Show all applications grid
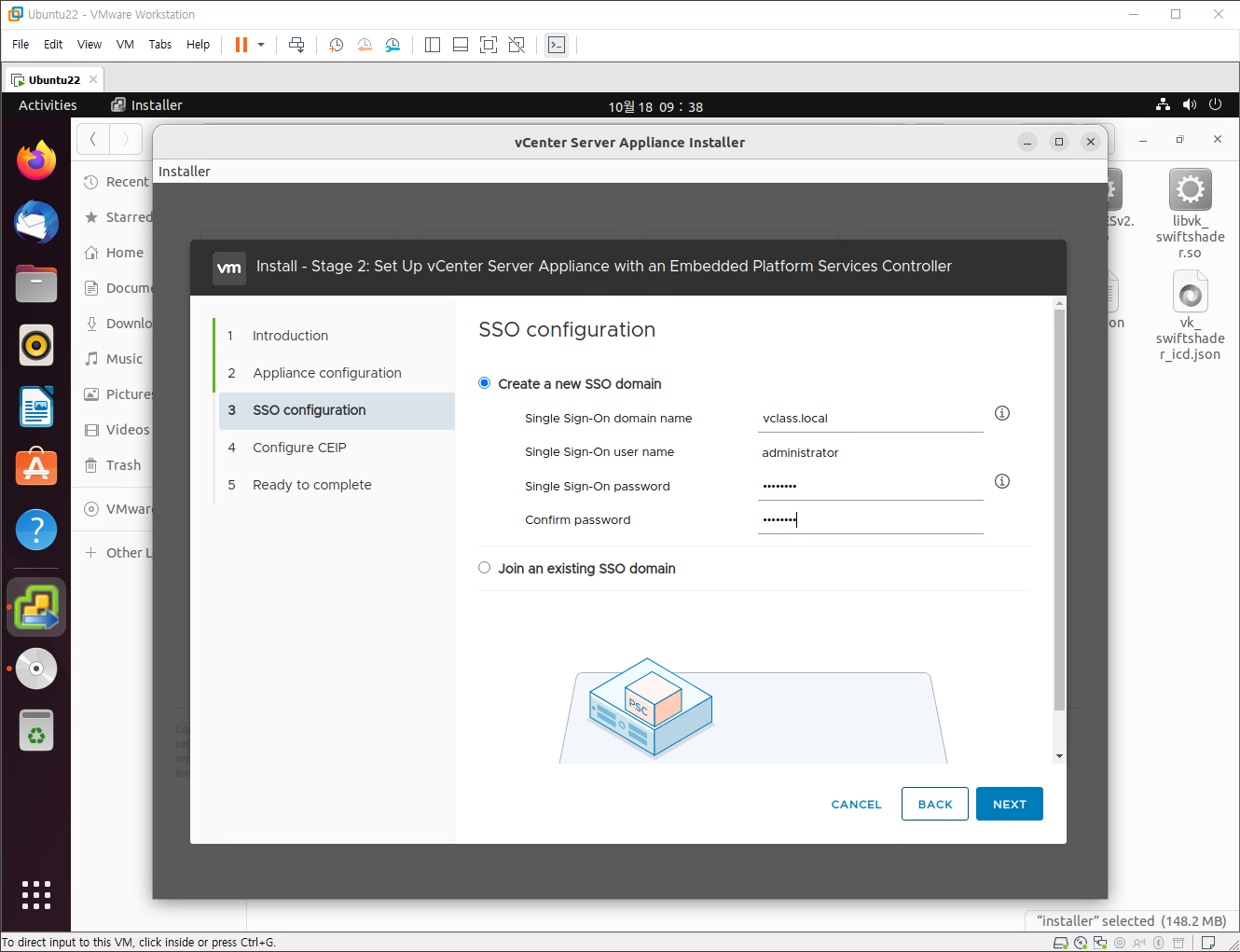This screenshot has width=1240, height=952. [x=36, y=894]
